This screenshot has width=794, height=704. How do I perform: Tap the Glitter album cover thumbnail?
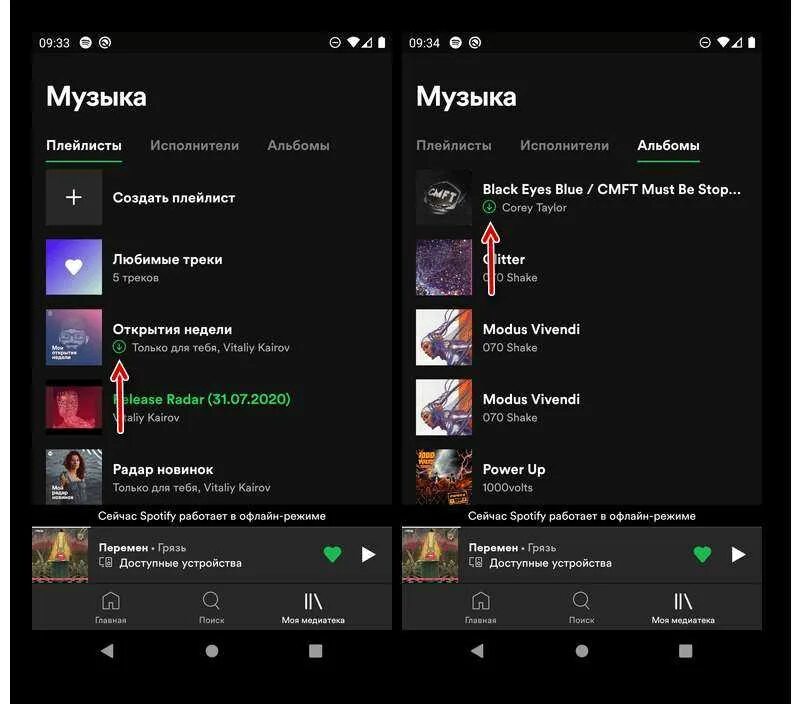(444, 267)
